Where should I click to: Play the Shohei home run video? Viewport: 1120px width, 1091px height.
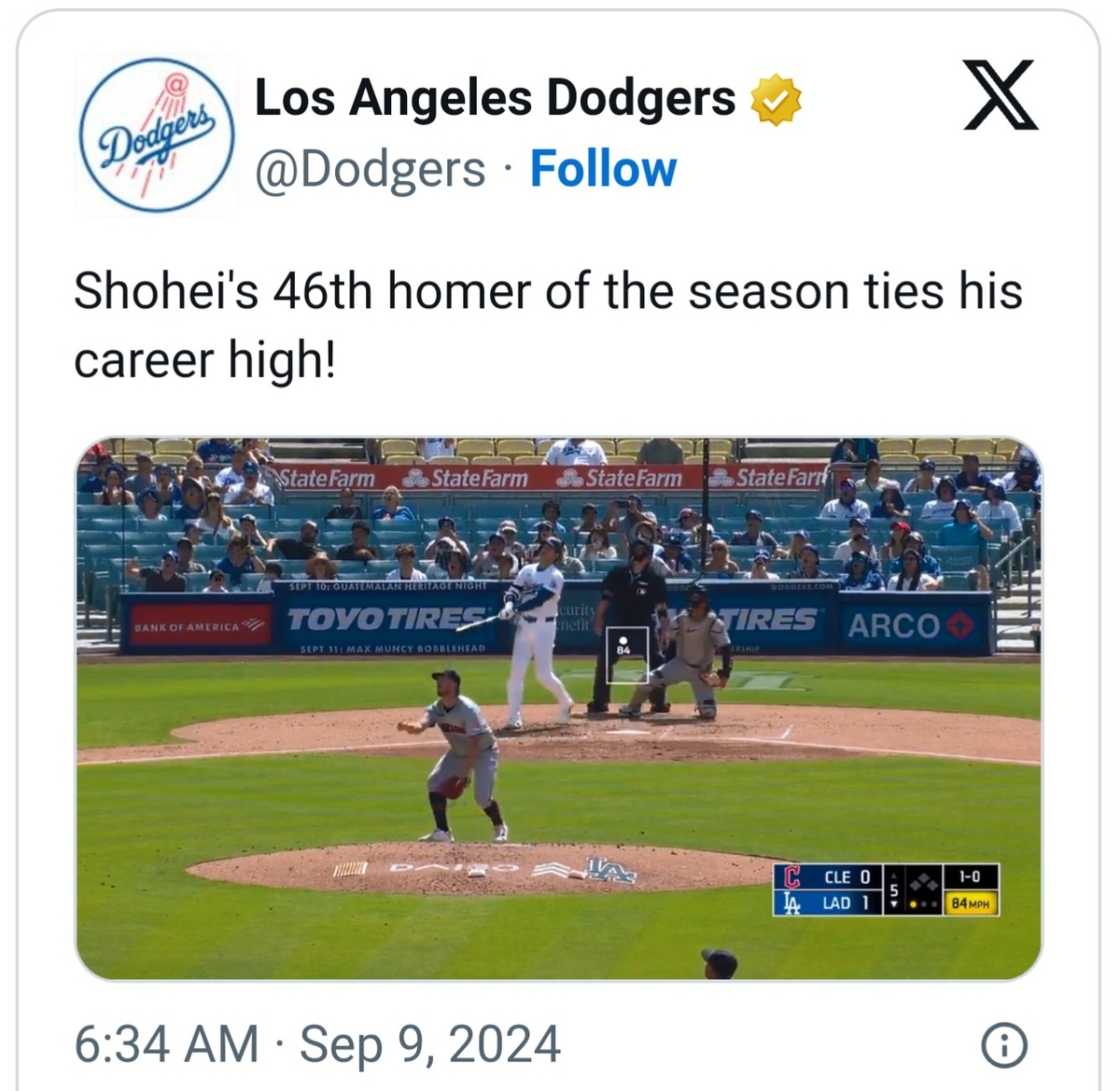[x=558, y=708]
